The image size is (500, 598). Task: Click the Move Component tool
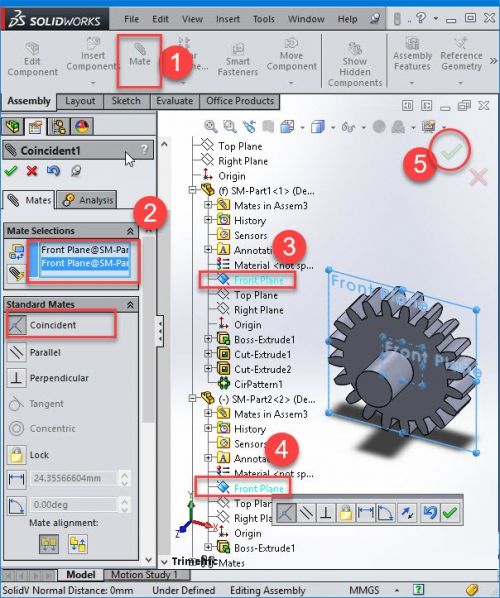[x=291, y=54]
